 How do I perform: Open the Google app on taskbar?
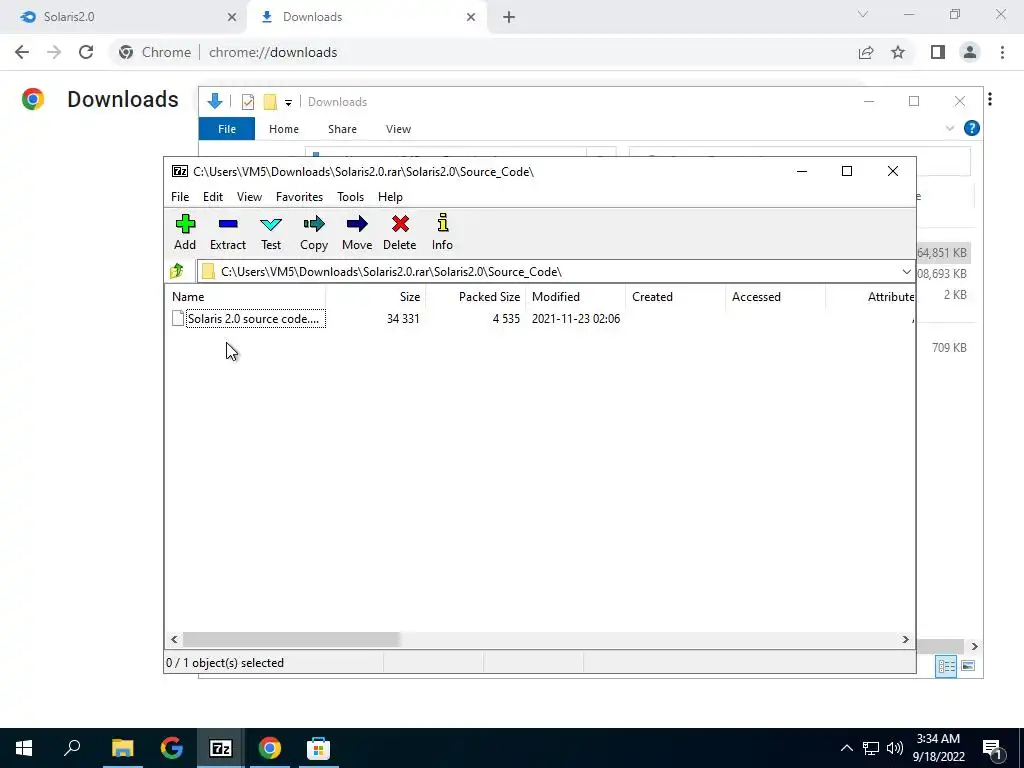tap(171, 748)
